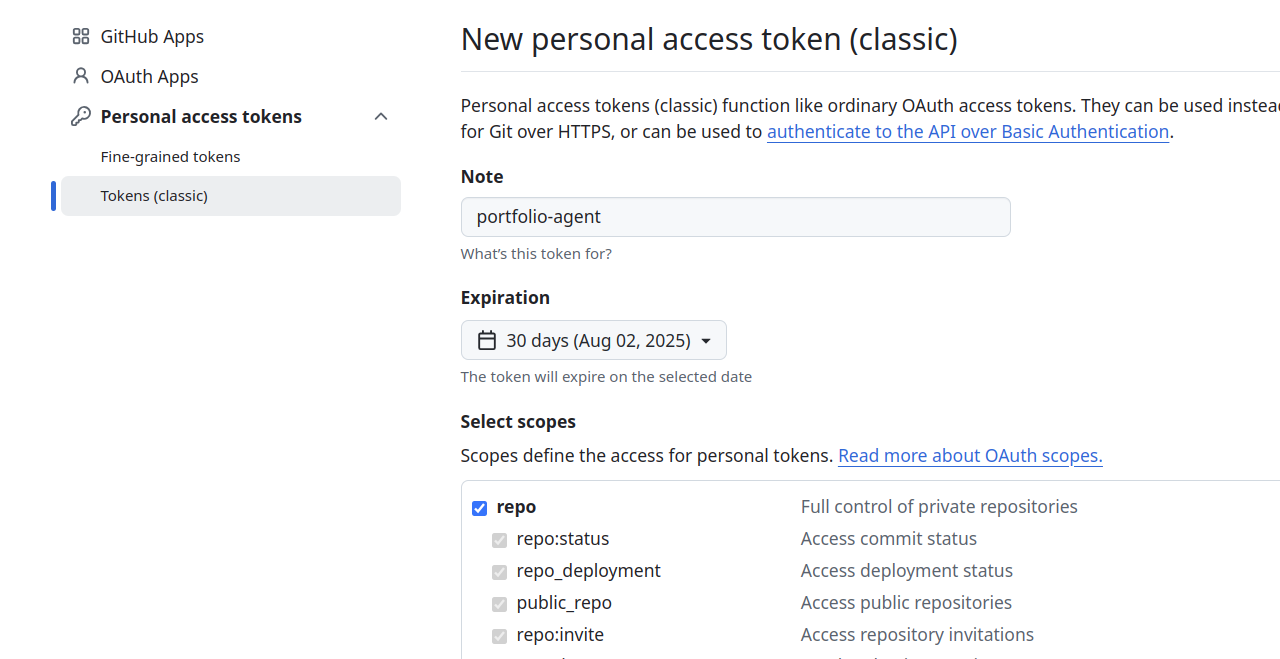The width and height of the screenshot is (1280, 659).
Task: Go to Fine-grained tokens page
Action: point(170,157)
